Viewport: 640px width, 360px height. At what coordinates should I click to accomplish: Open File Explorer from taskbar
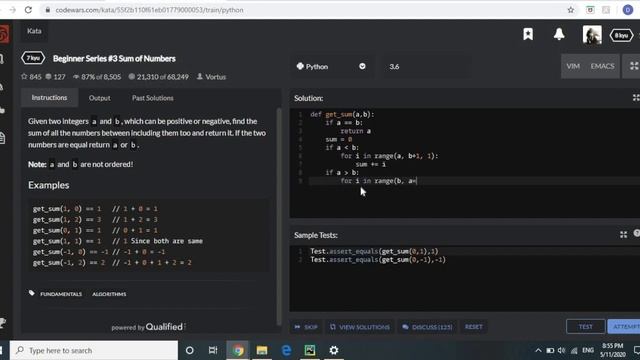[262, 350]
